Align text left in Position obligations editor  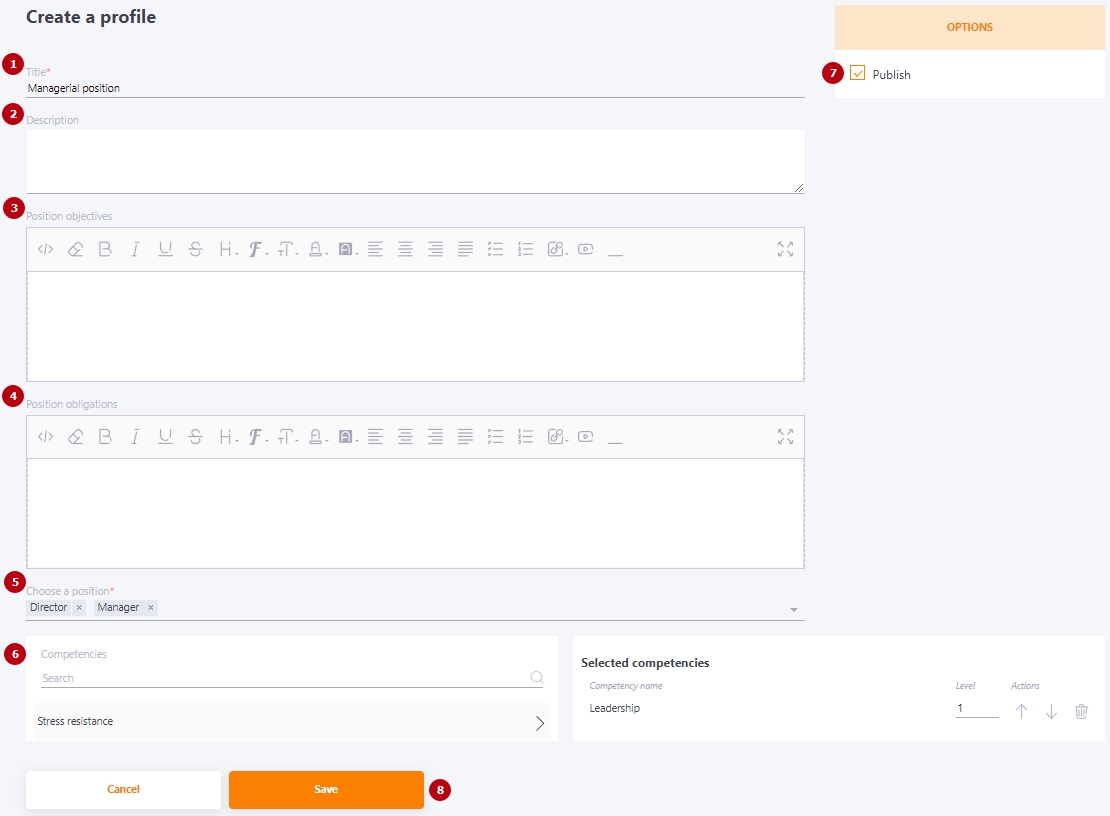[375, 437]
